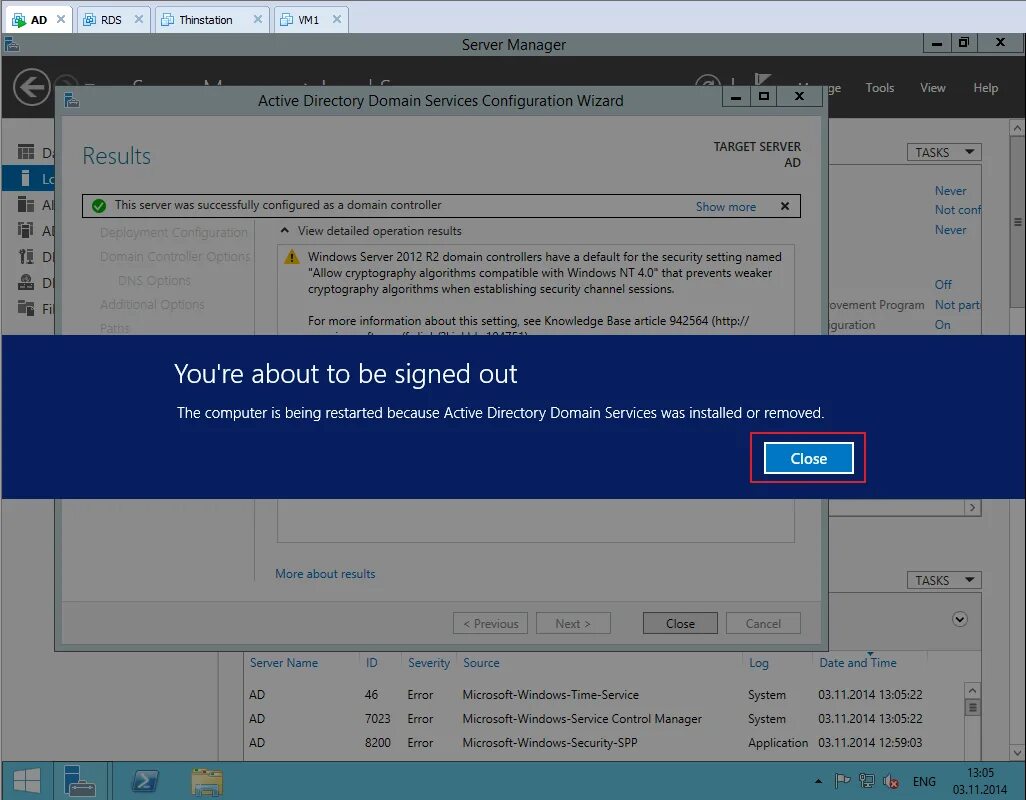Sort events by Log column
Viewport: 1026px width, 800px height.
click(758, 663)
